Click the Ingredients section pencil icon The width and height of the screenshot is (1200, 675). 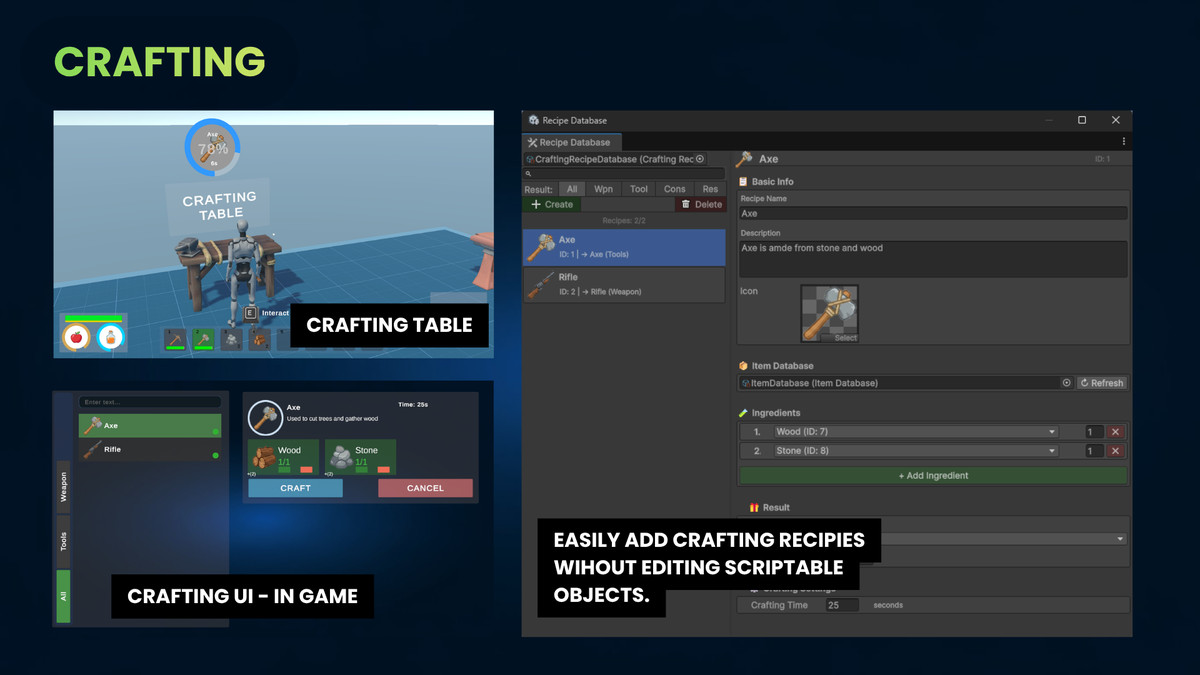click(x=743, y=413)
